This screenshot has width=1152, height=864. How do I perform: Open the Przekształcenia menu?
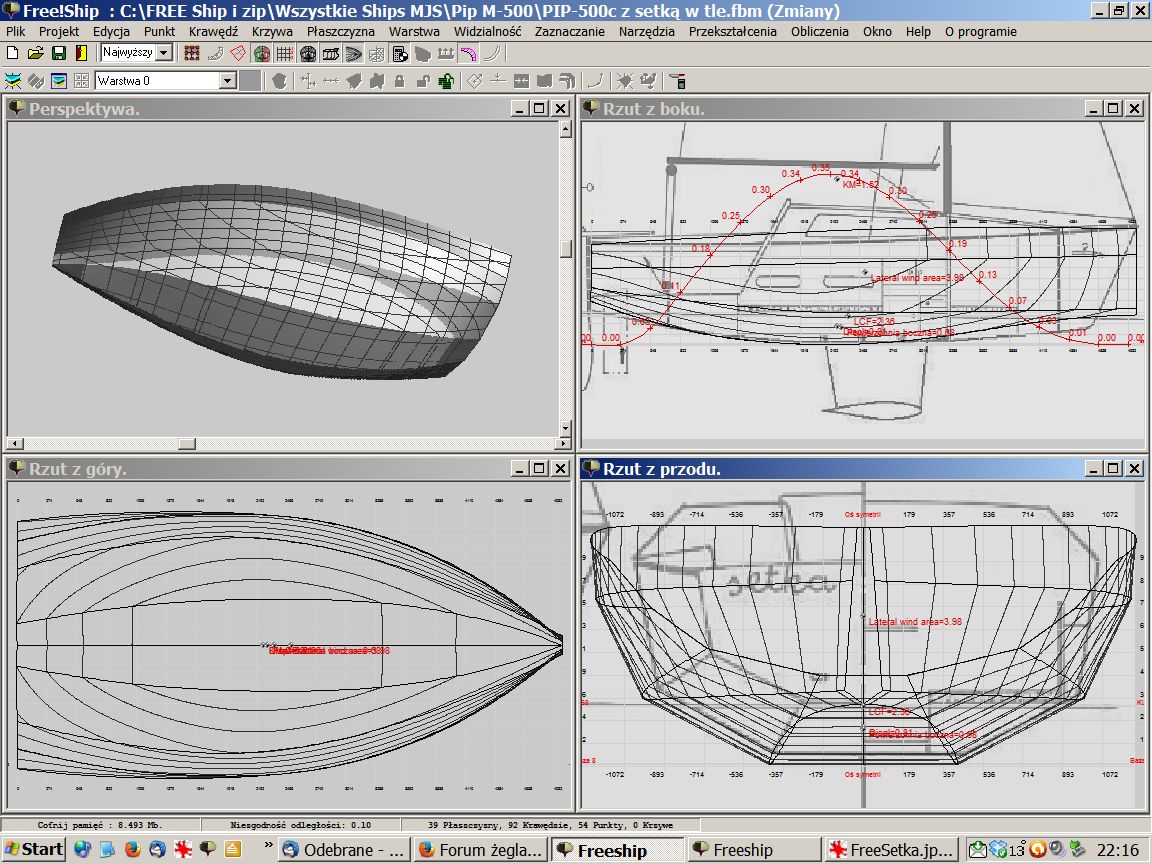[x=732, y=31]
